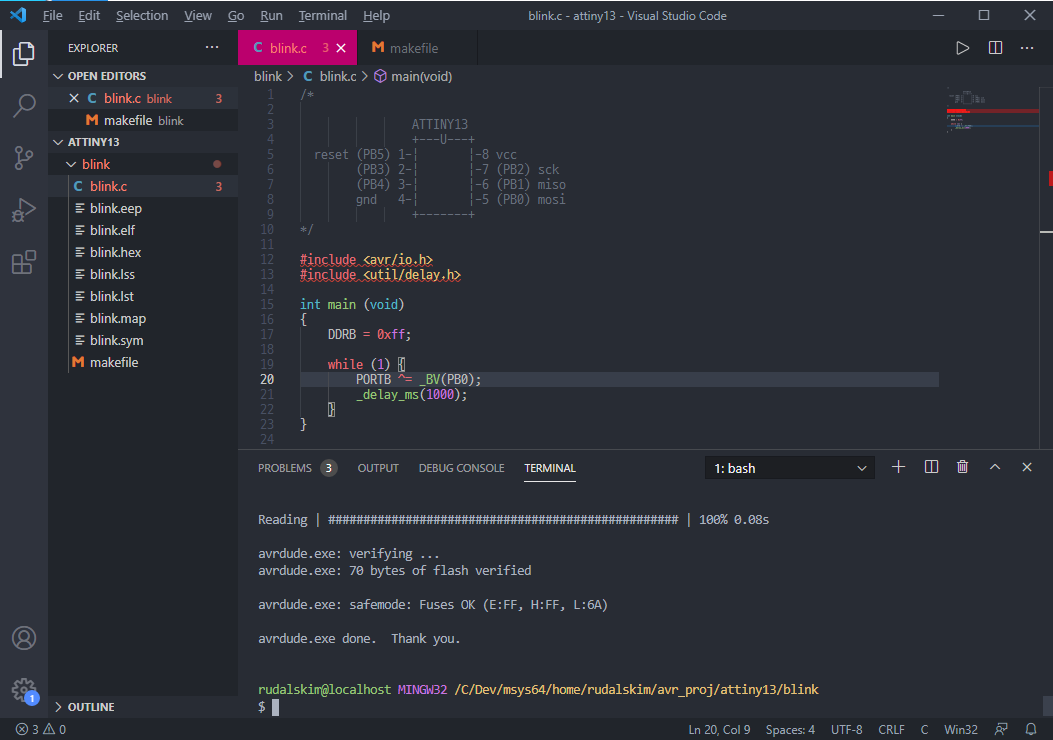Image resolution: width=1053 pixels, height=740 pixels.
Task: Split the editor to the right
Action: point(995,48)
